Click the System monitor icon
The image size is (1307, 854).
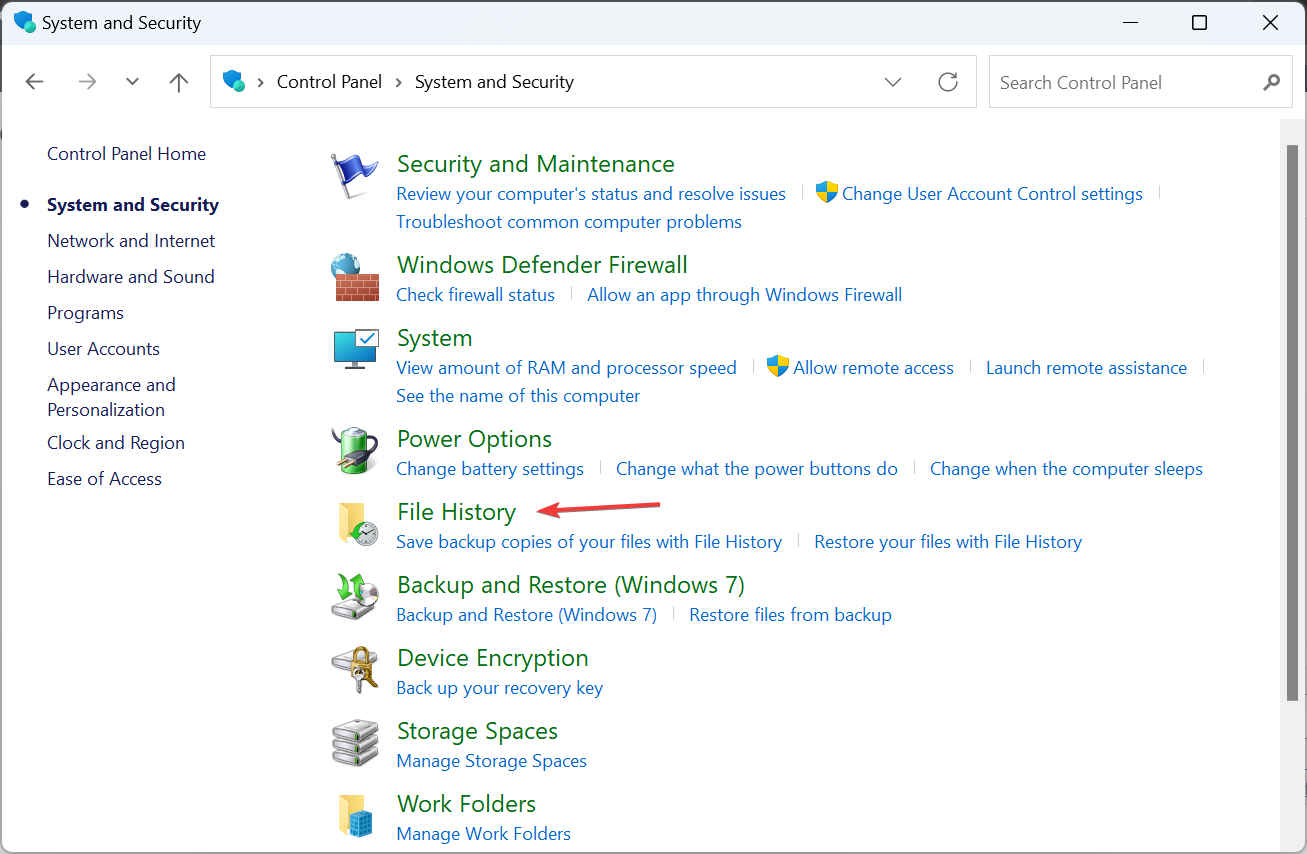[x=356, y=349]
